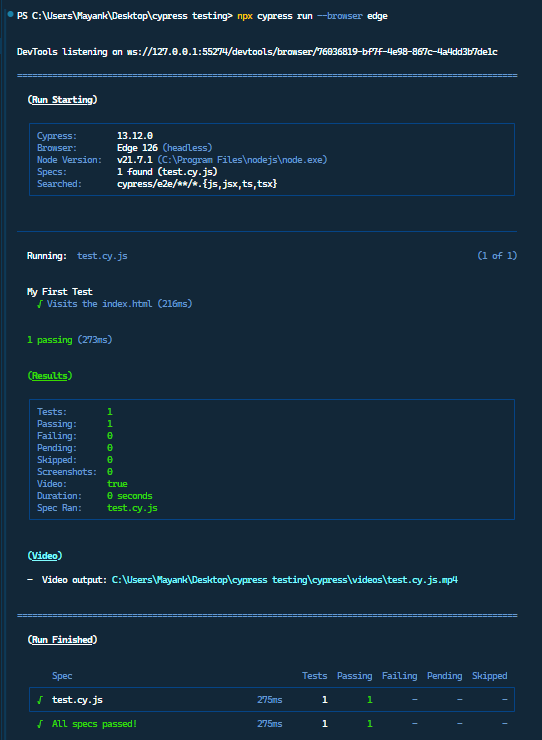The height and width of the screenshot is (740, 542).
Task: Click the --browser flag in the command
Action: tap(339, 16)
